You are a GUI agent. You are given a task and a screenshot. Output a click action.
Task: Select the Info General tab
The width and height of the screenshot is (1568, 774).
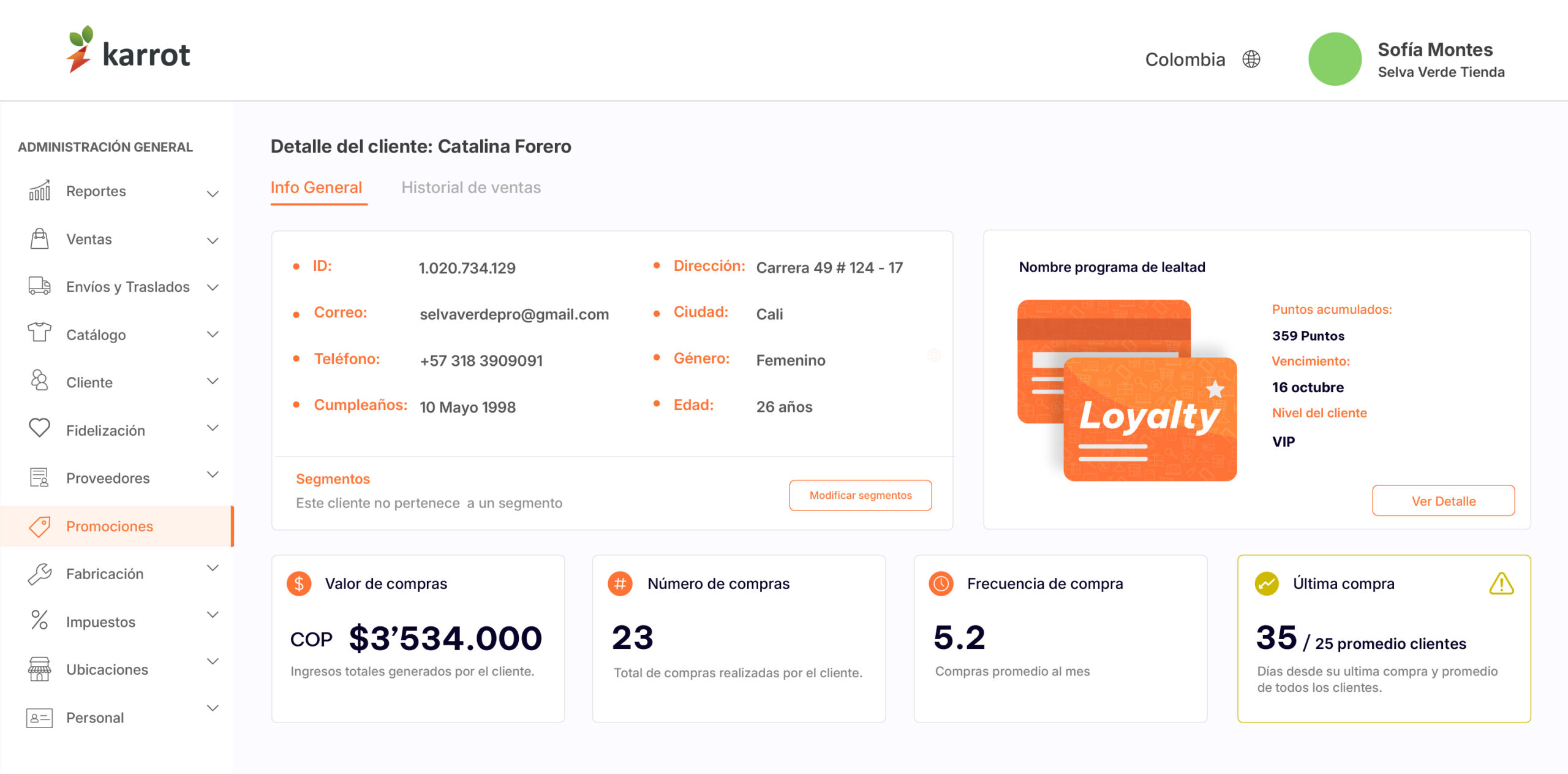316,188
